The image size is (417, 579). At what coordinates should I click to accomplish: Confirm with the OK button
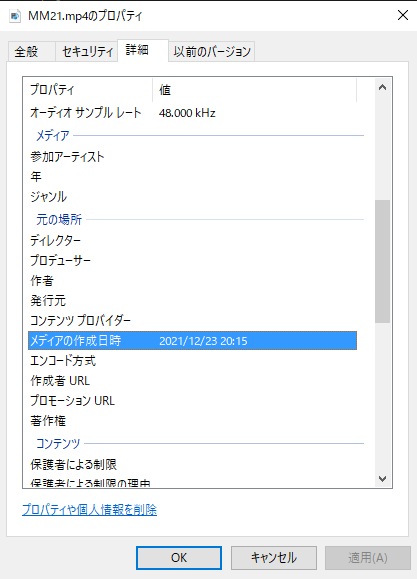pyautogui.click(x=179, y=558)
